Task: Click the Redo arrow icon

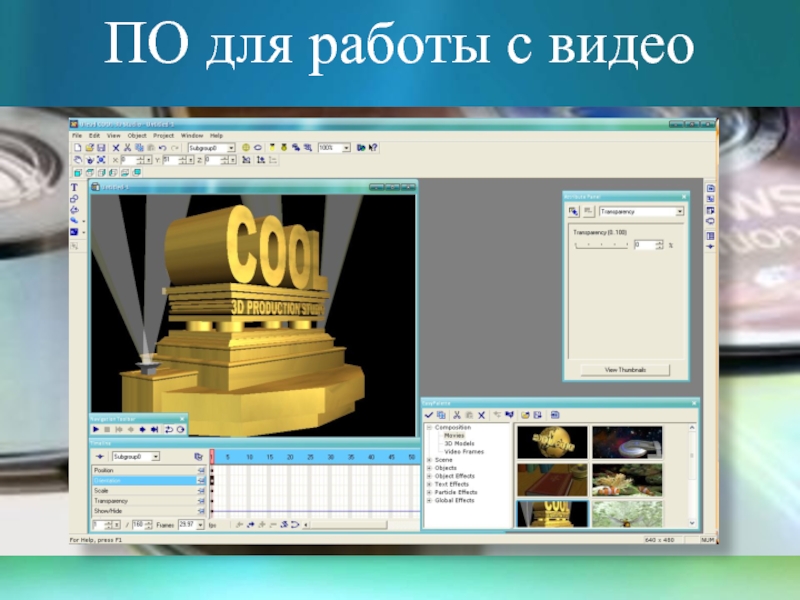Action: pyautogui.click(x=174, y=147)
